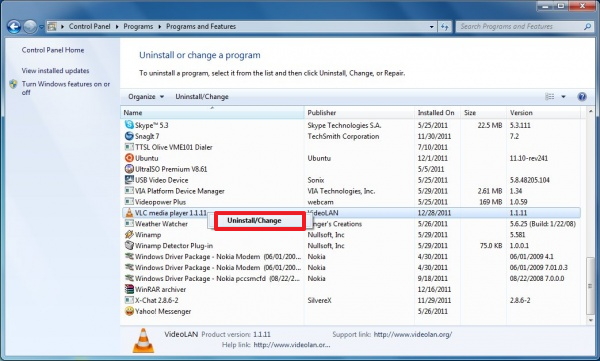This screenshot has height=361, width=600.
Task: Sort the list by Installed On column header
Action: tap(437, 113)
